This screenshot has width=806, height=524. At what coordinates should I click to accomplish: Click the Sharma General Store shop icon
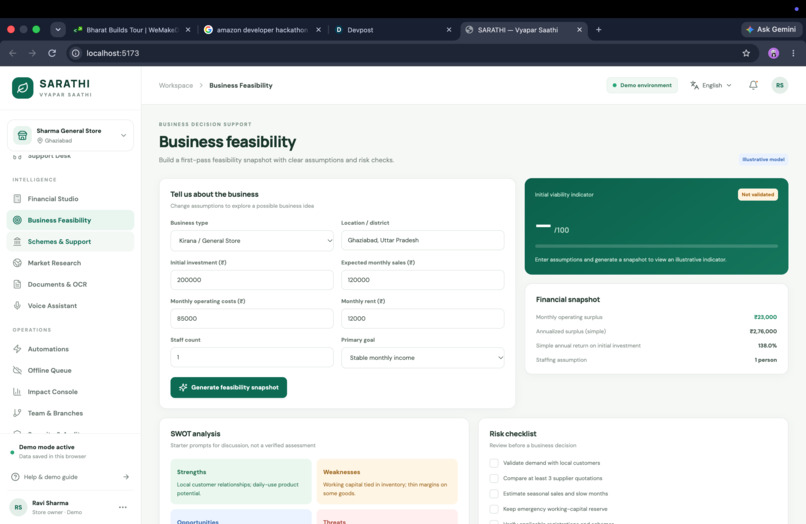tap(22, 135)
